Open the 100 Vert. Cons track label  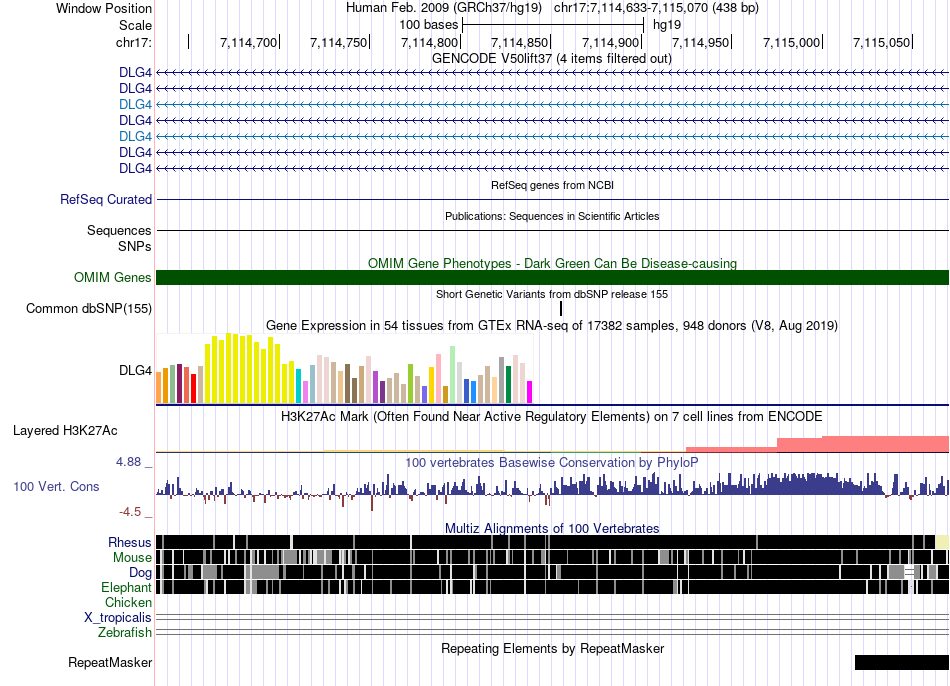click(56, 487)
